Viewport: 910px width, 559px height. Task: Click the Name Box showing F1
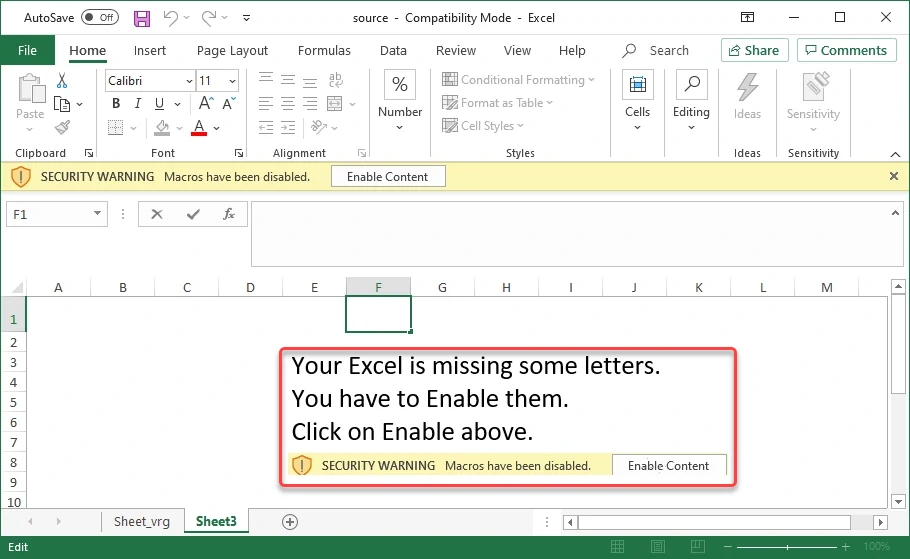(x=57, y=214)
